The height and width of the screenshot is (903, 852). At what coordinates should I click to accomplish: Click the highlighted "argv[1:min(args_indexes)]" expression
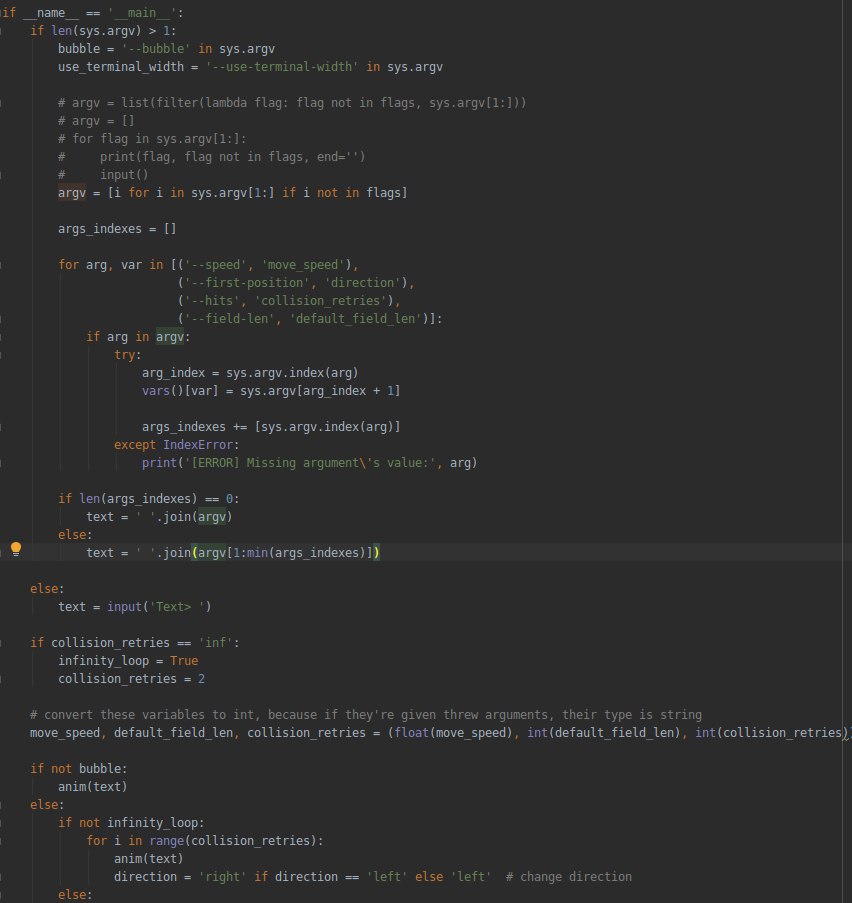(x=285, y=553)
